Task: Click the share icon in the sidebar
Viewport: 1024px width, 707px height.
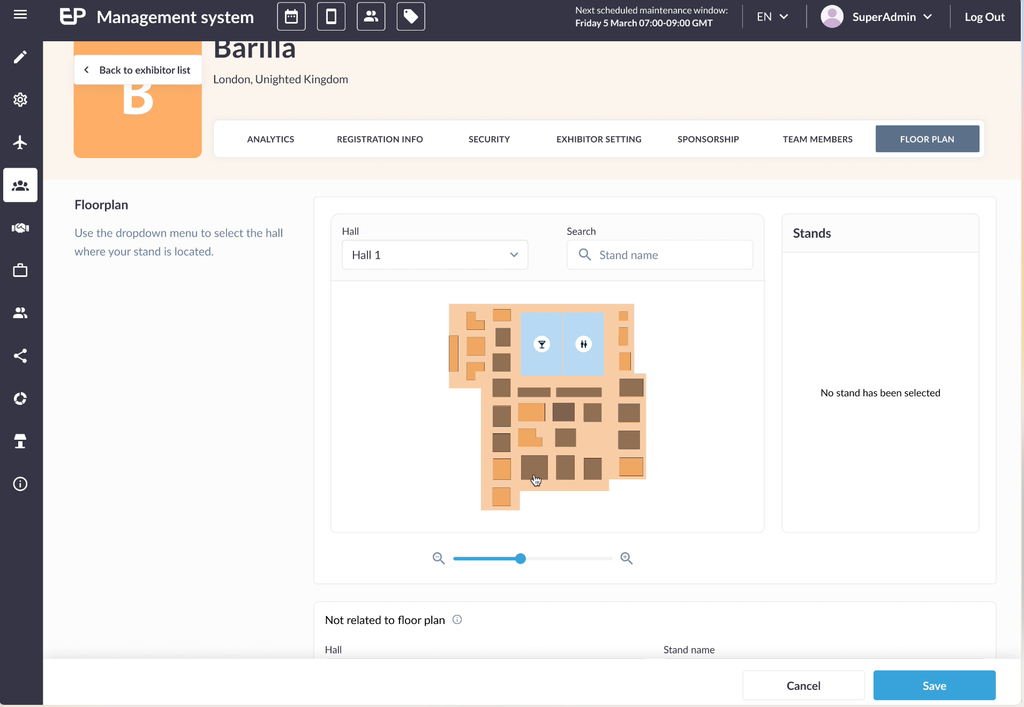Action: pyautogui.click(x=20, y=356)
